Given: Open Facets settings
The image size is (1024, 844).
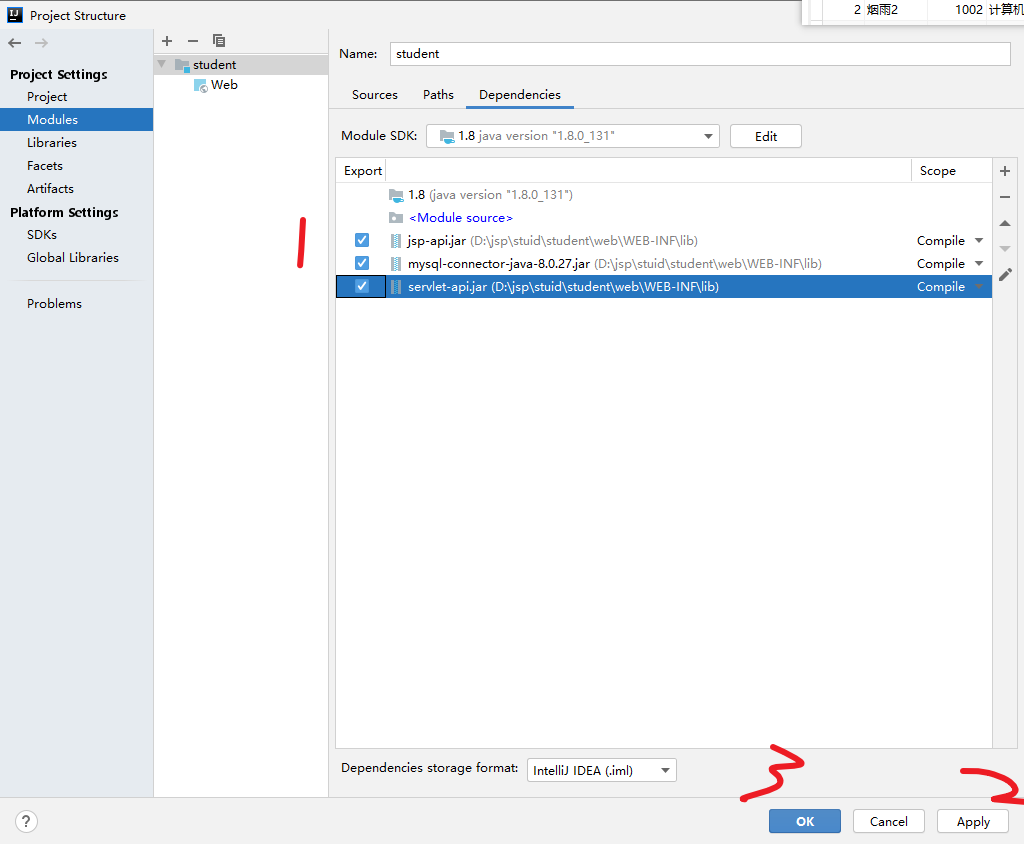Looking at the screenshot, I should click(x=45, y=166).
